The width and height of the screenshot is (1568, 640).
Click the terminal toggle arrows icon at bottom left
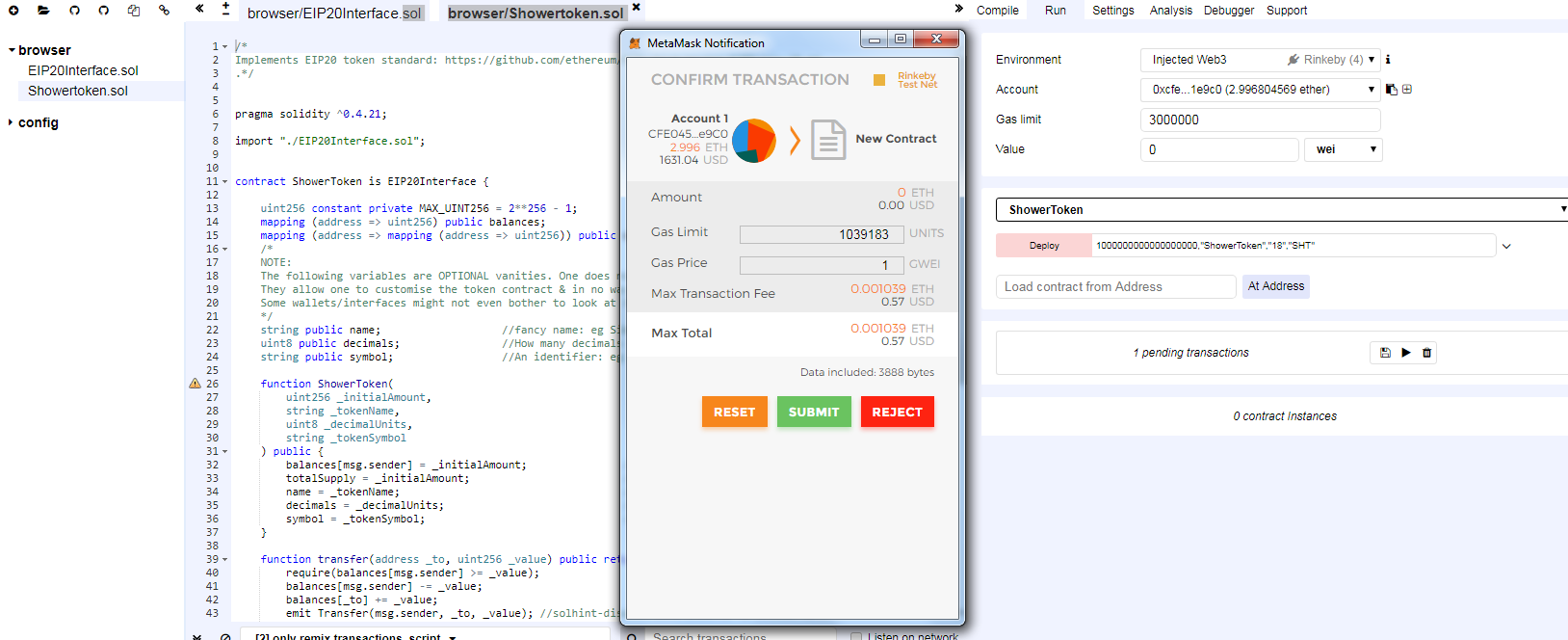pyautogui.click(x=196, y=636)
